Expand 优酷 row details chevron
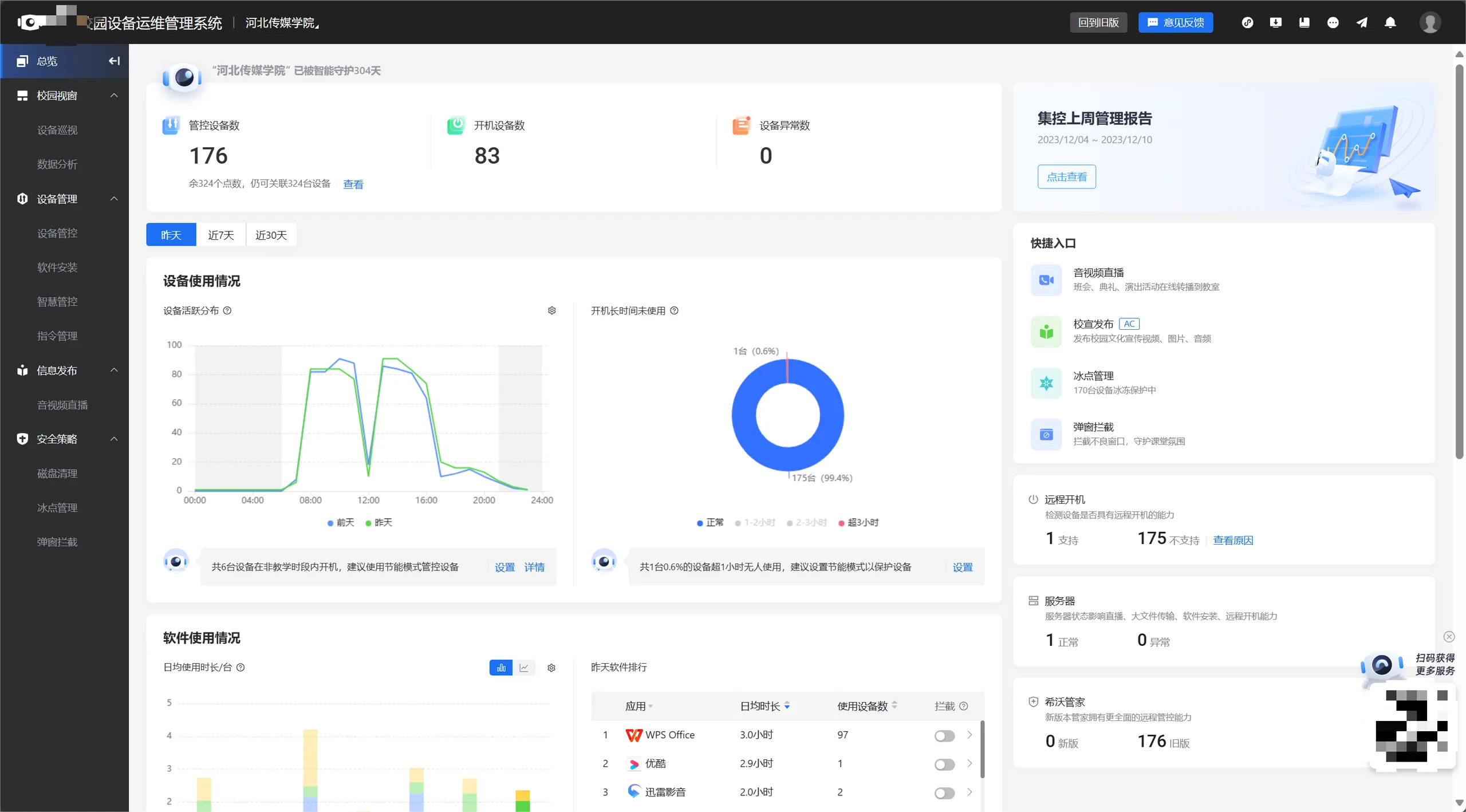Viewport: 1466px width, 812px height. (970, 763)
